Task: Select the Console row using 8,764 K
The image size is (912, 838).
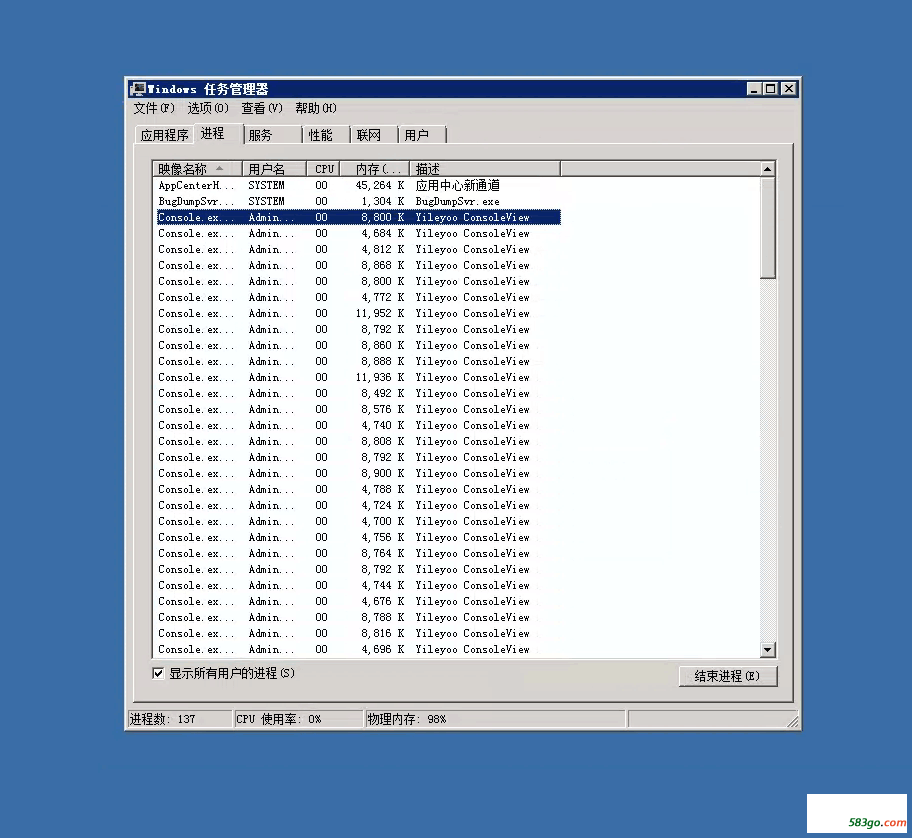Action: pos(359,553)
